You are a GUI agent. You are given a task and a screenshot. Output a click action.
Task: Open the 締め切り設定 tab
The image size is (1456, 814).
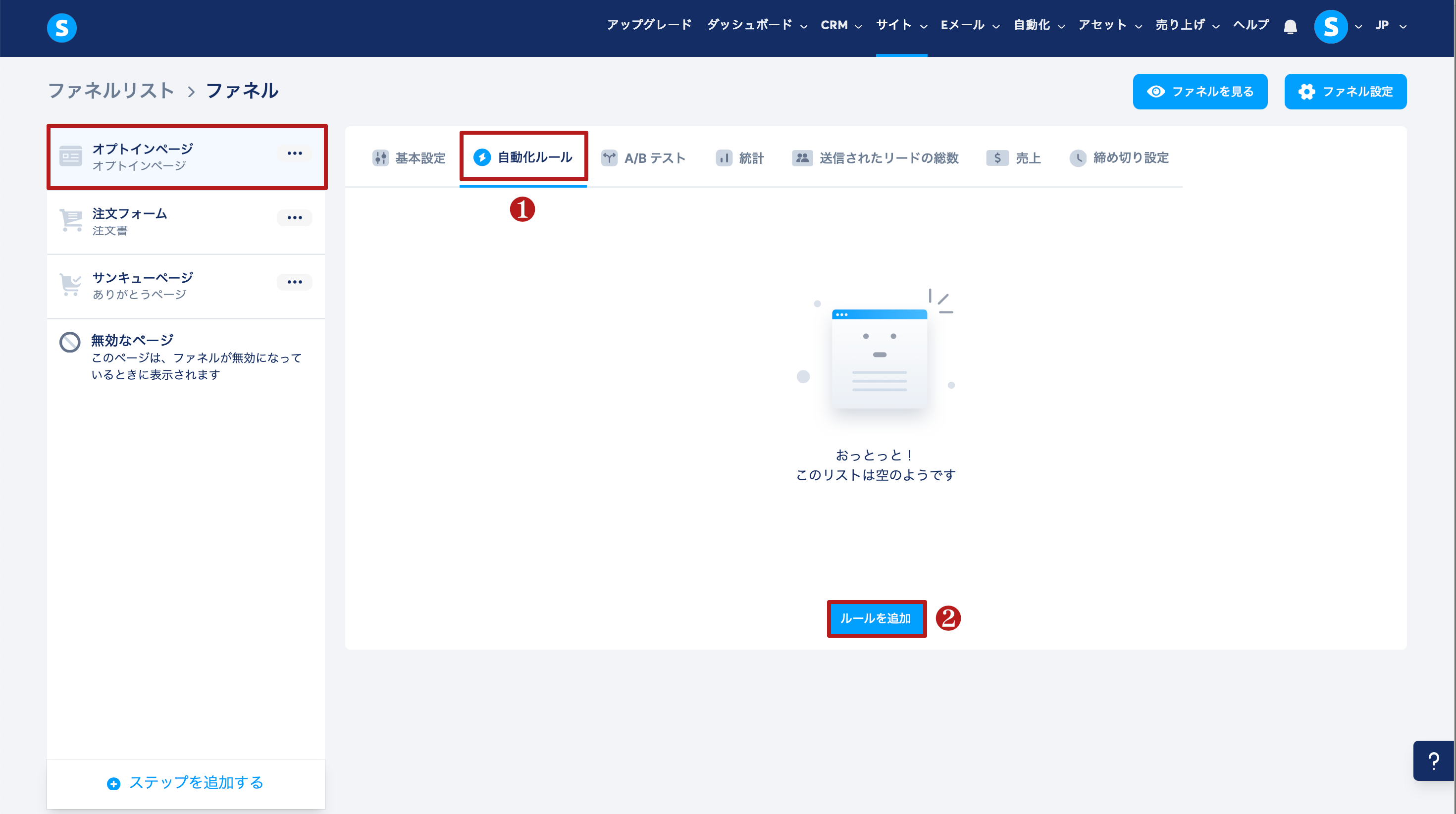(1119, 158)
